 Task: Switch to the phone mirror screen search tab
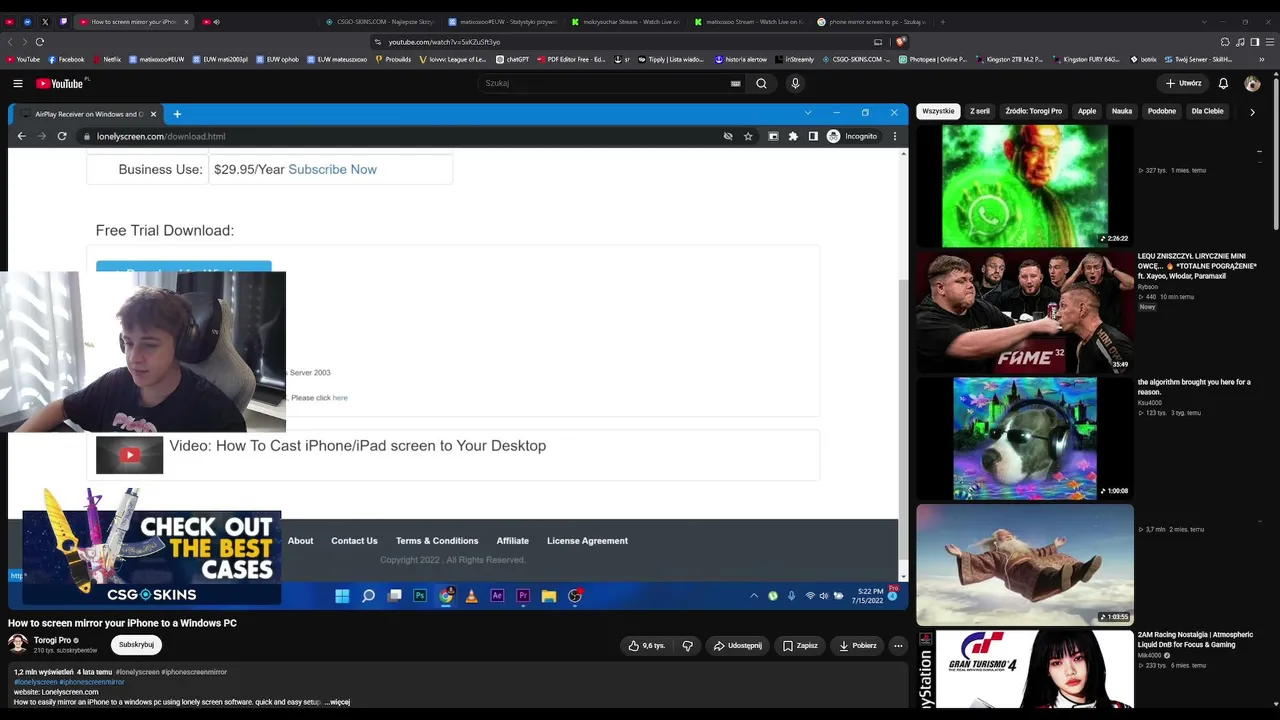873,22
